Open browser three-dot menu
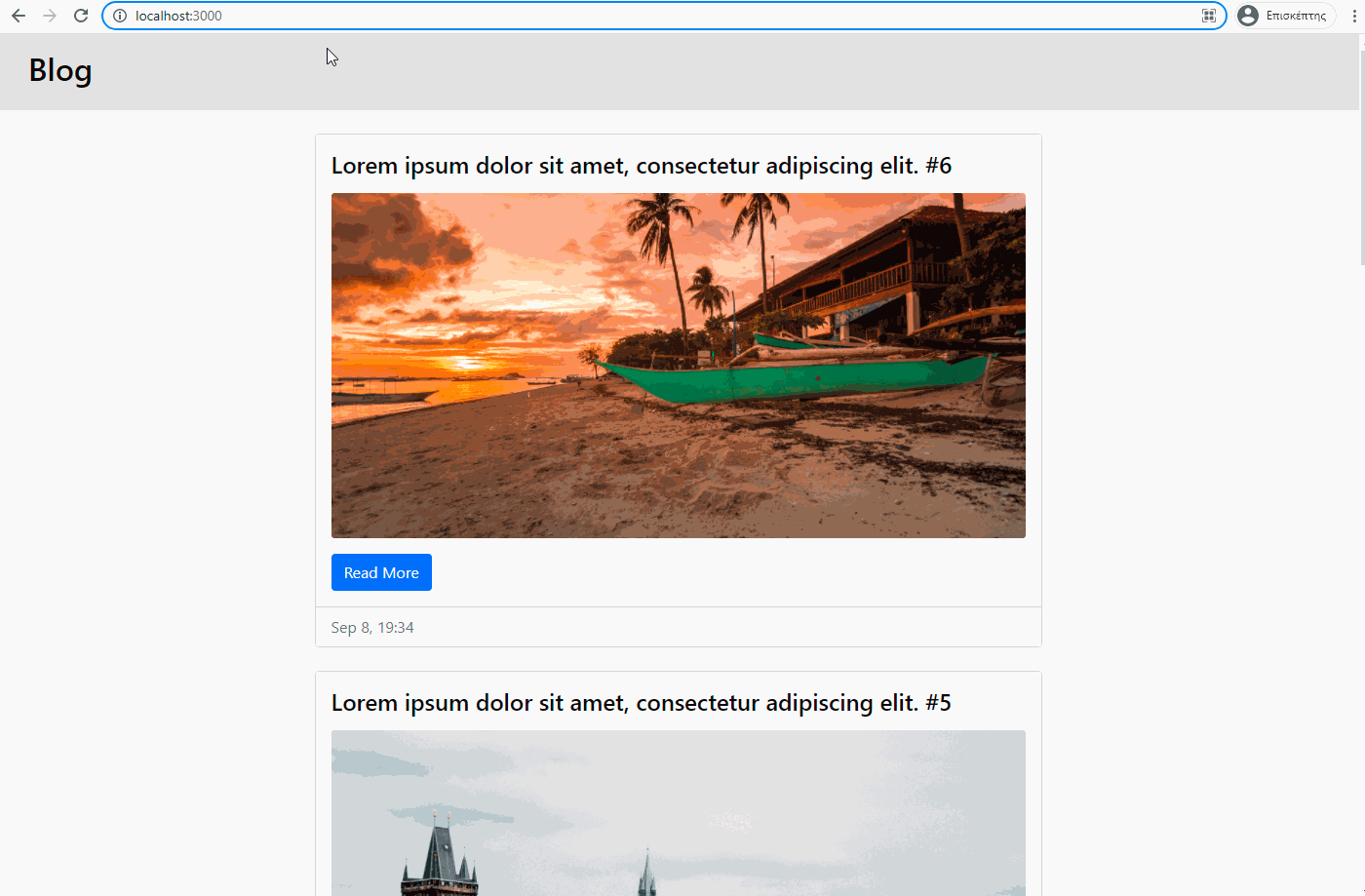The image size is (1365, 896). click(1354, 16)
